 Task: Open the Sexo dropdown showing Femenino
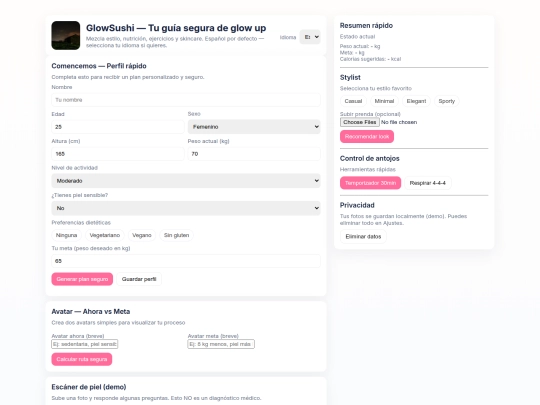pos(254,127)
